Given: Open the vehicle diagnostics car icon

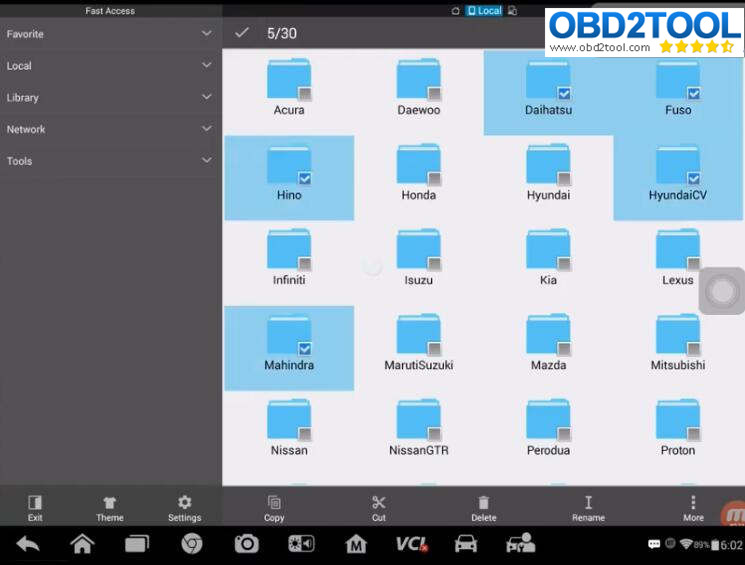Looking at the screenshot, I should (466, 544).
